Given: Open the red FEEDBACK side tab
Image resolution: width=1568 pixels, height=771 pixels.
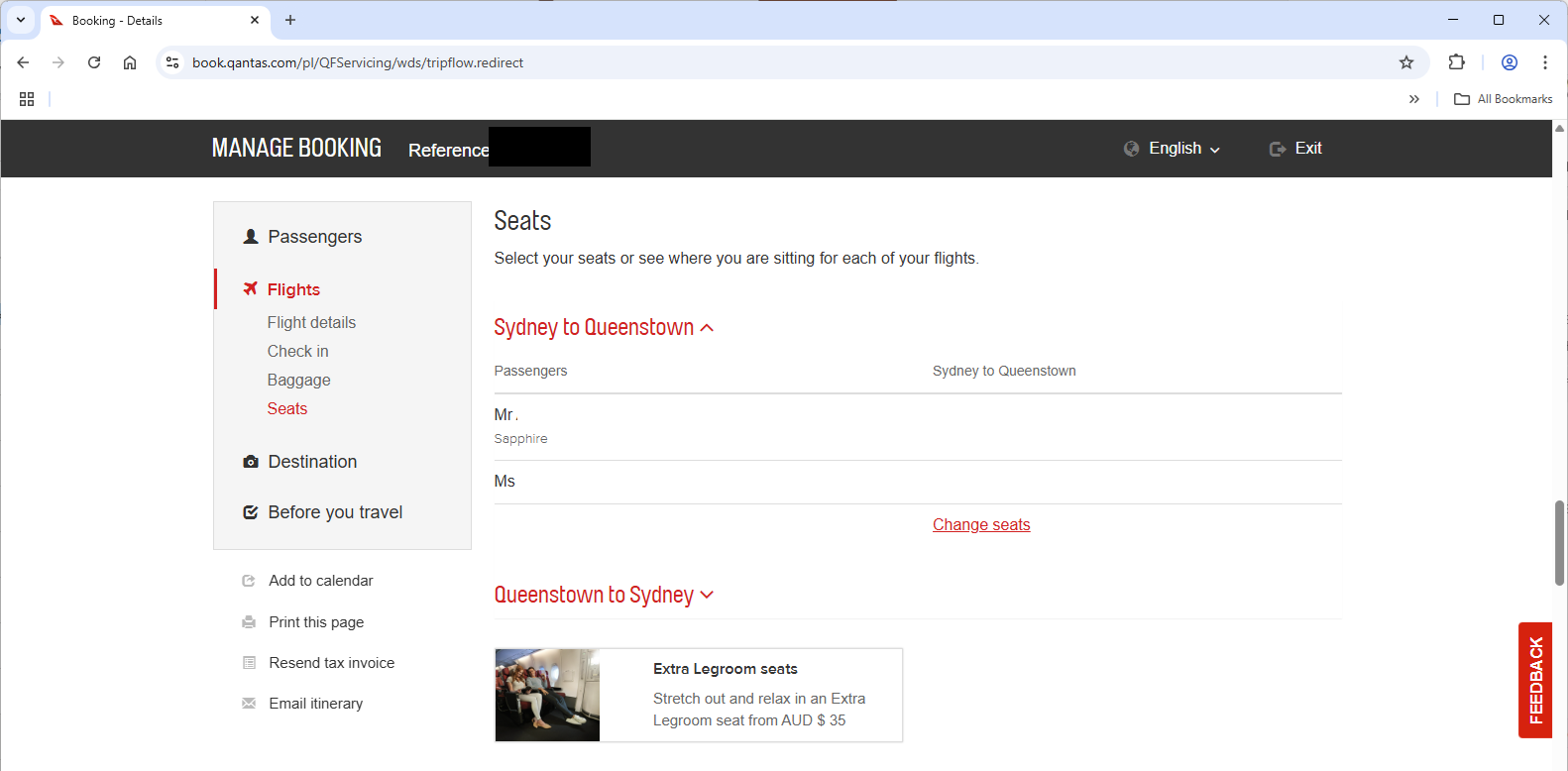Looking at the screenshot, I should [1534, 680].
